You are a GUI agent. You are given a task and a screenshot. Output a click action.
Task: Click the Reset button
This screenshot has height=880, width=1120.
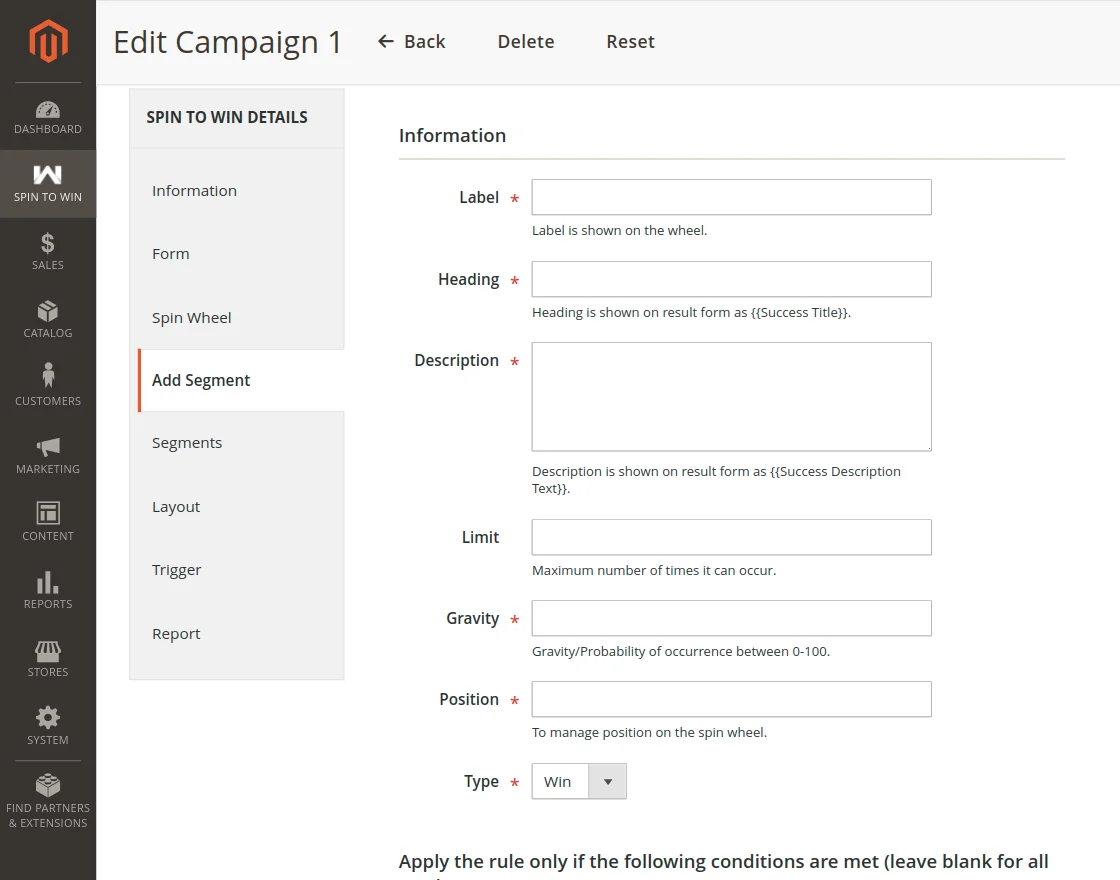(630, 42)
